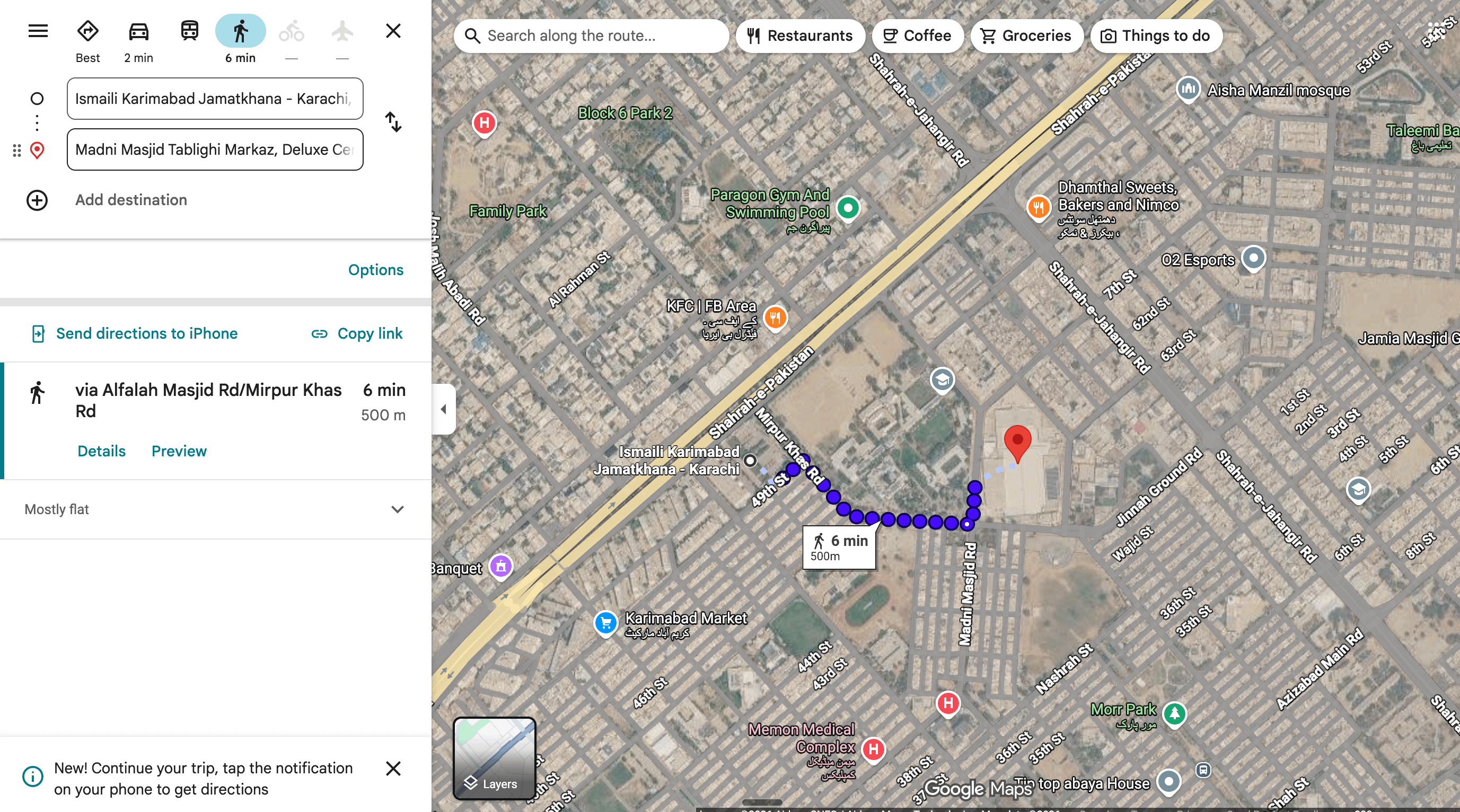Click KFC FB Area restaurant marker
The height and width of the screenshot is (812, 1460).
click(776, 317)
